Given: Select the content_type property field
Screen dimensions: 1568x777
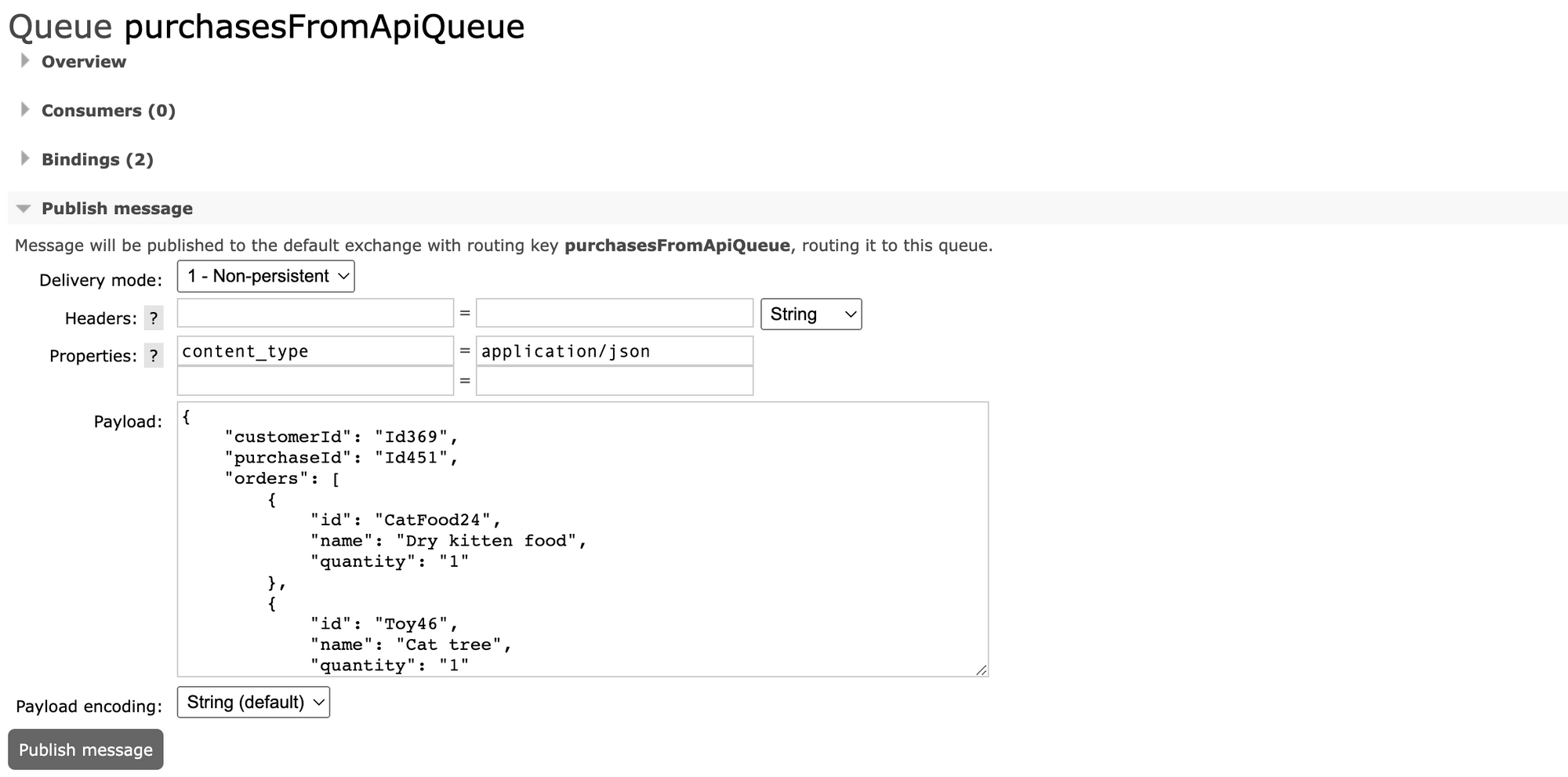Looking at the screenshot, I should [x=314, y=350].
